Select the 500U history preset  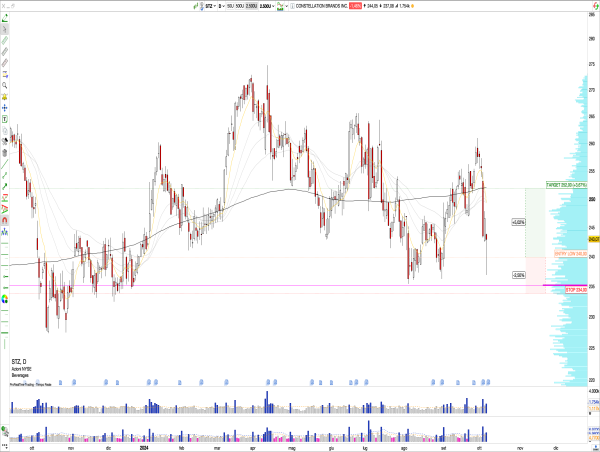point(240,6)
